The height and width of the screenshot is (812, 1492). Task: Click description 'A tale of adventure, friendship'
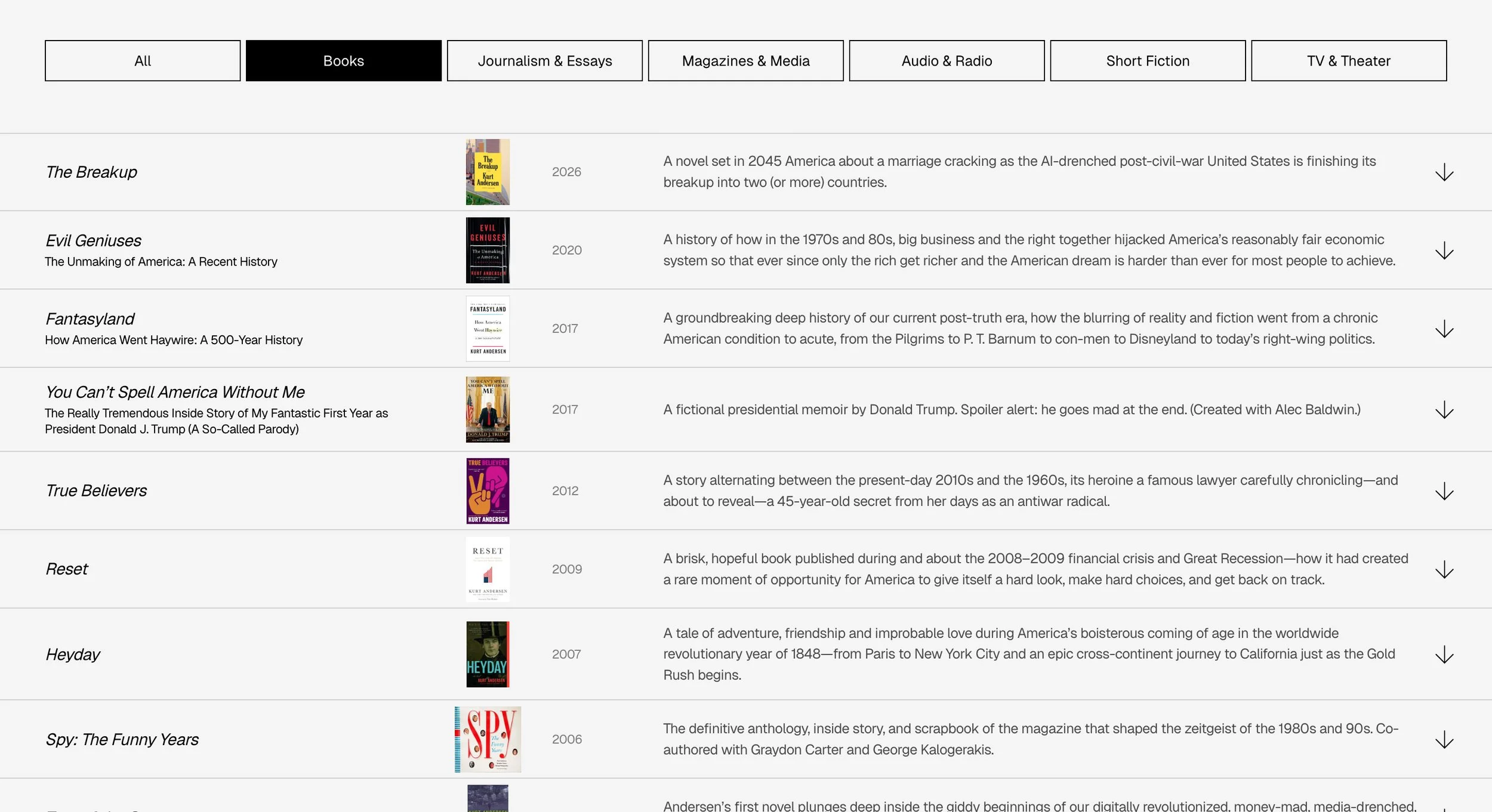1029,654
